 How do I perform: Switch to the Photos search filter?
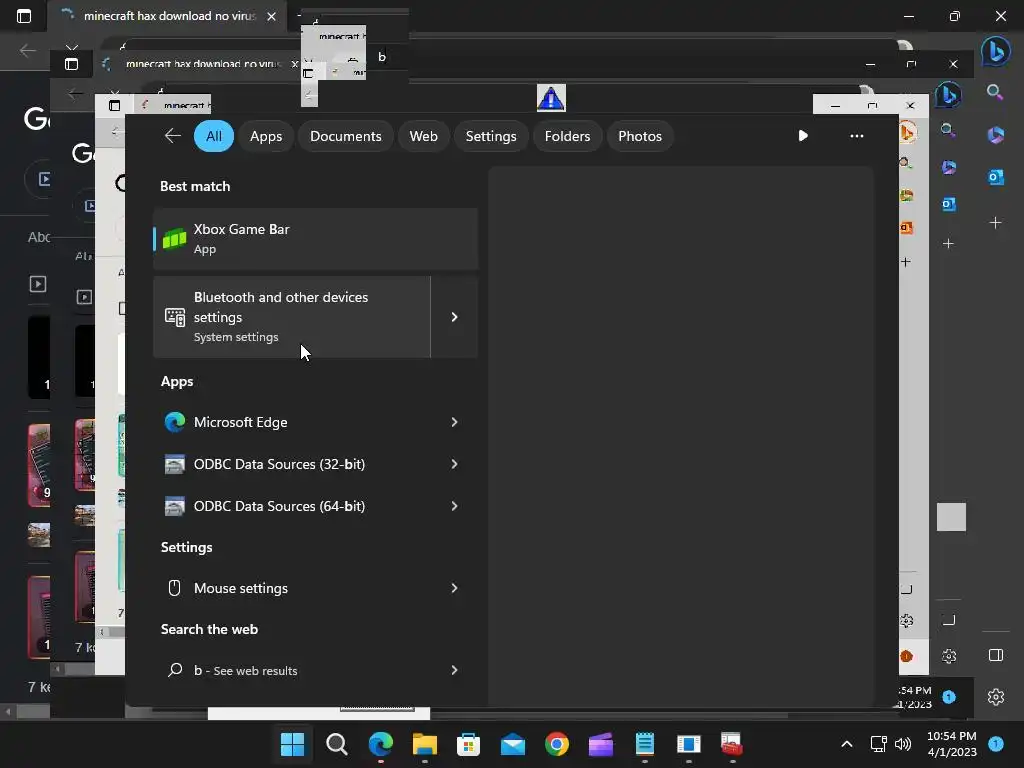pyautogui.click(x=639, y=136)
